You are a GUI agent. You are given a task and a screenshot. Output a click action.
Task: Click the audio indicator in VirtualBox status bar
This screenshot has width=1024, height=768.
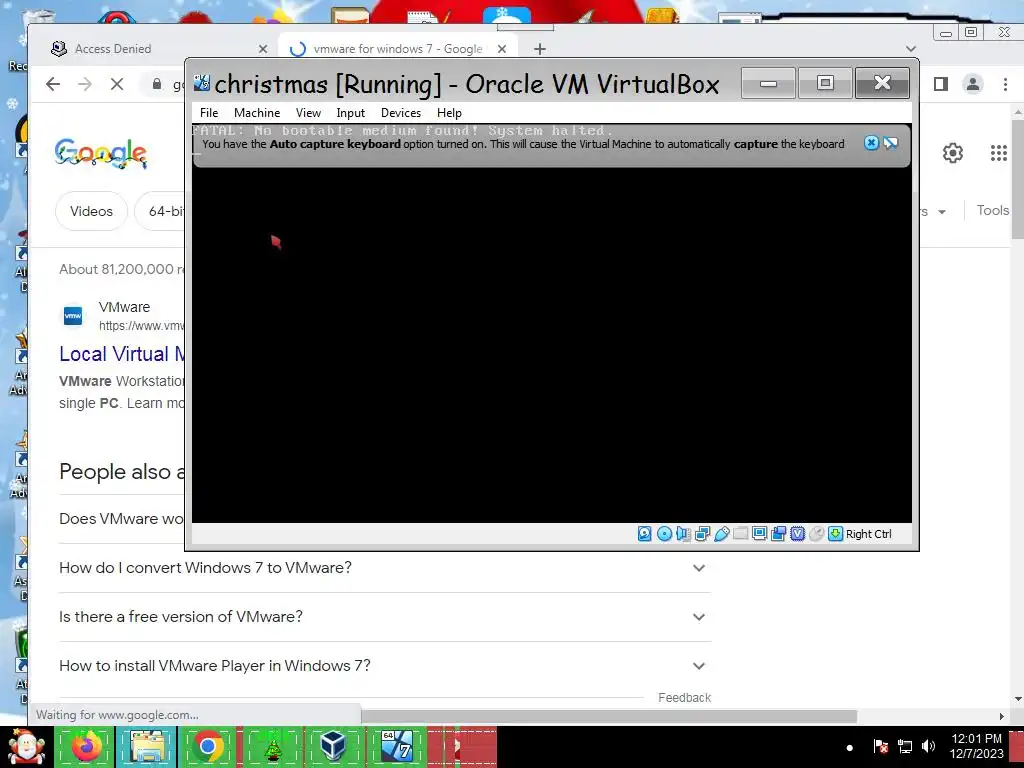click(x=683, y=534)
